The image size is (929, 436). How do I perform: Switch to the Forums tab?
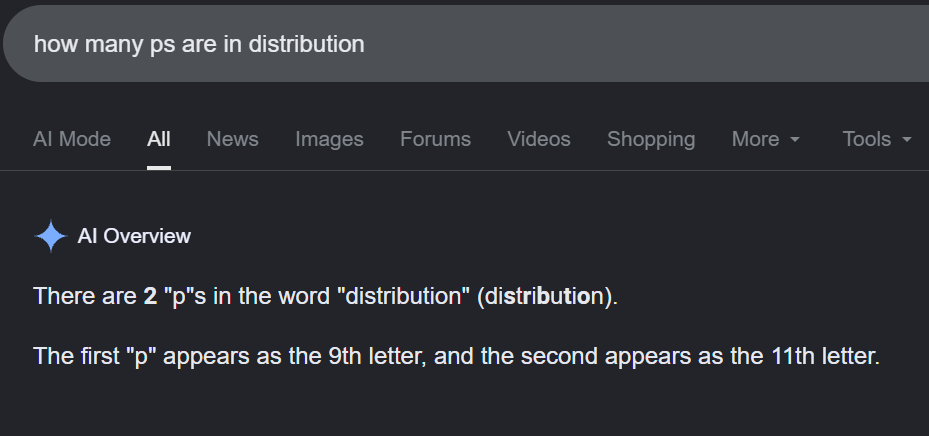click(x=435, y=139)
